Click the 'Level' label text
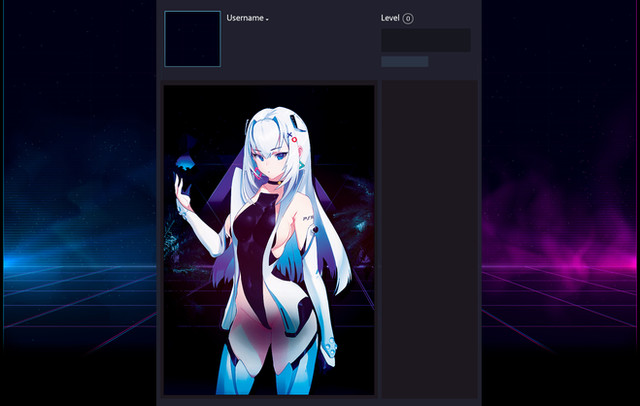640x406 pixels. tap(390, 18)
